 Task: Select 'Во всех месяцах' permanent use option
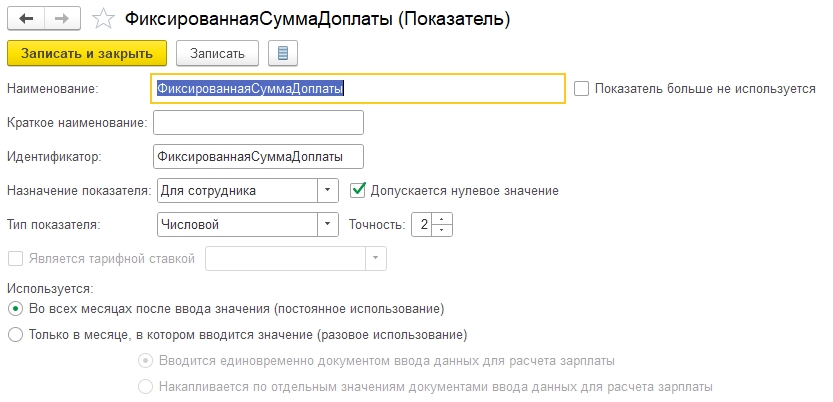tap(15, 309)
